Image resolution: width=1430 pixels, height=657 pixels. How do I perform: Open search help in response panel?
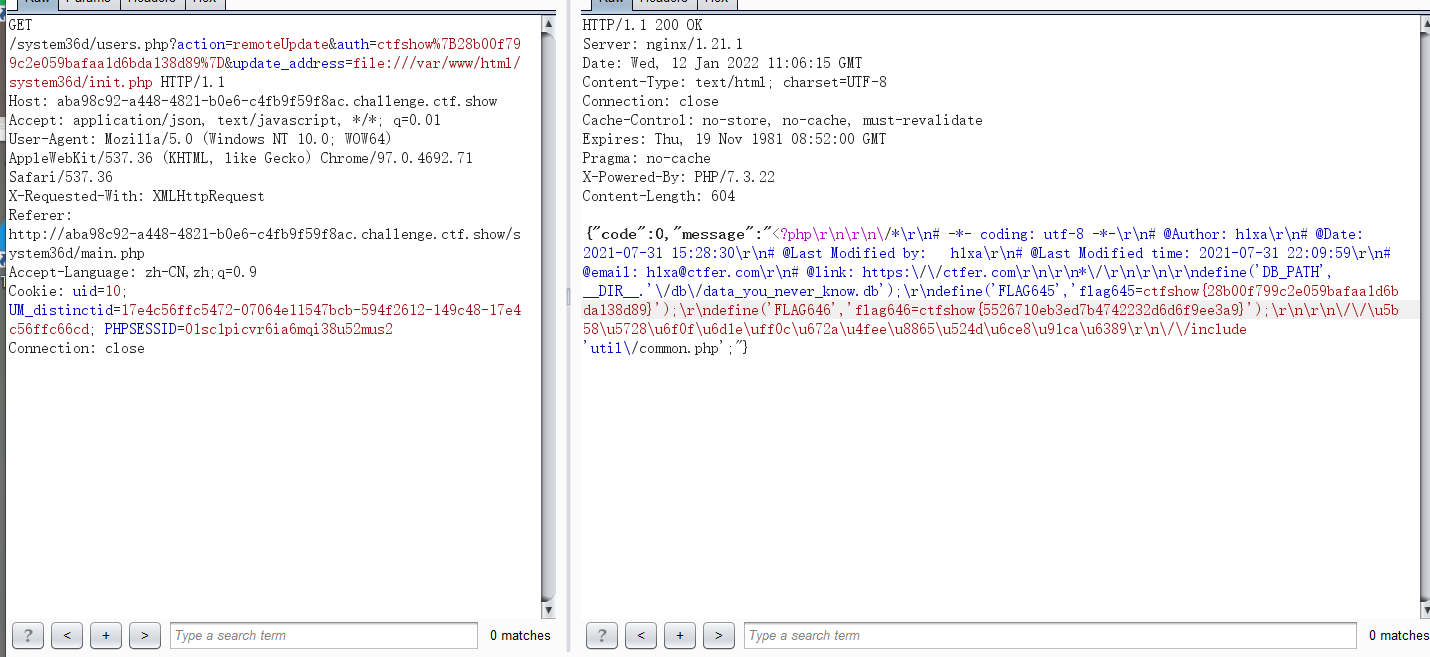pos(602,635)
